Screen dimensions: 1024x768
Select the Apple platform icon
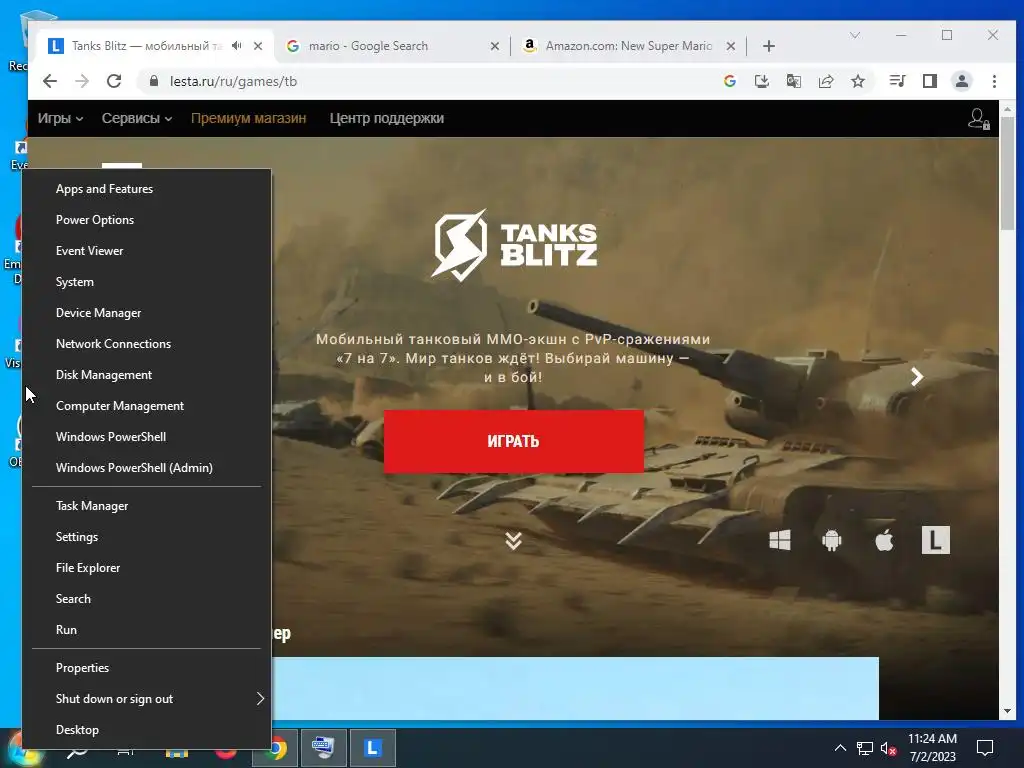(x=884, y=540)
